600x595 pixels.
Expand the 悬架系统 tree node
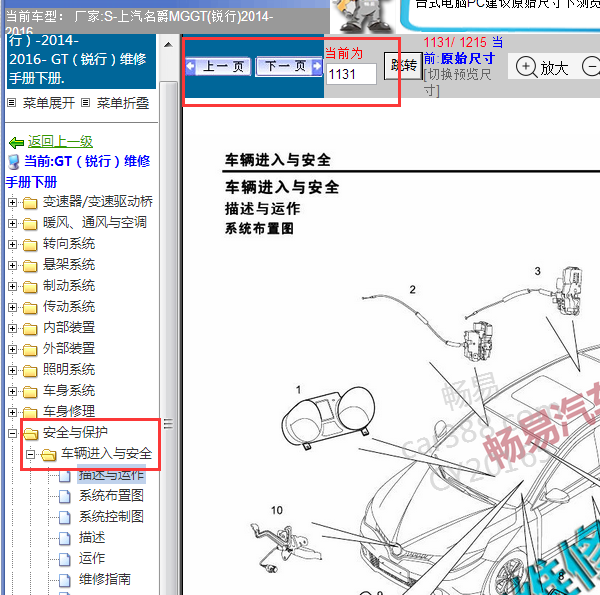point(12,265)
